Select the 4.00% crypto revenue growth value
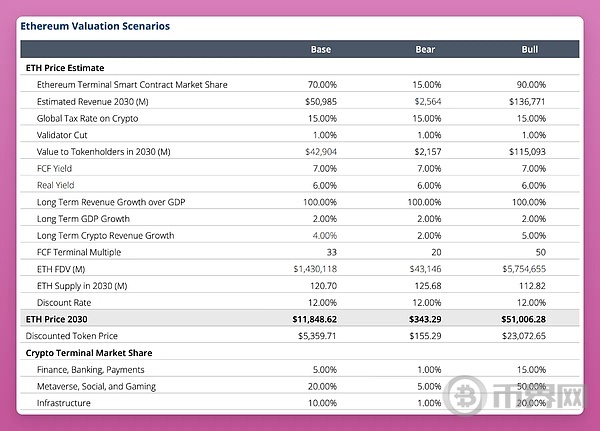The width and height of the screenshot is (600, 431). (324, 235)
